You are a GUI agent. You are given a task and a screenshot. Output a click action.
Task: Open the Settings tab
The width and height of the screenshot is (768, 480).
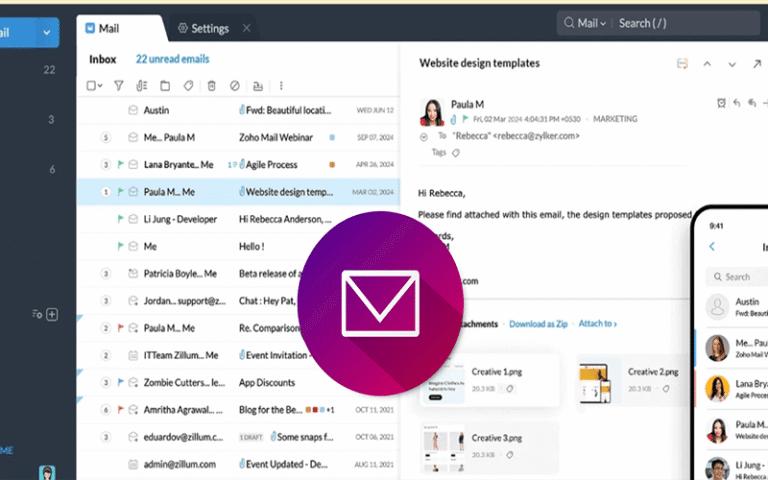click(x=203, y=28)
